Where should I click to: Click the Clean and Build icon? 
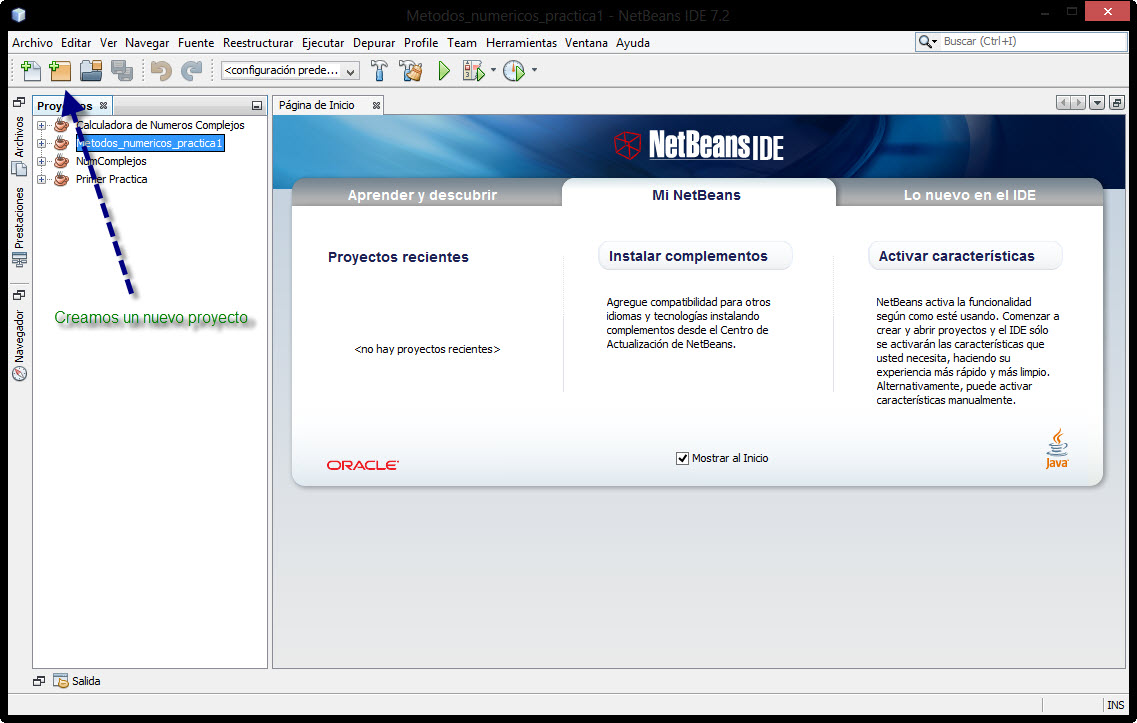click(410, 70)
